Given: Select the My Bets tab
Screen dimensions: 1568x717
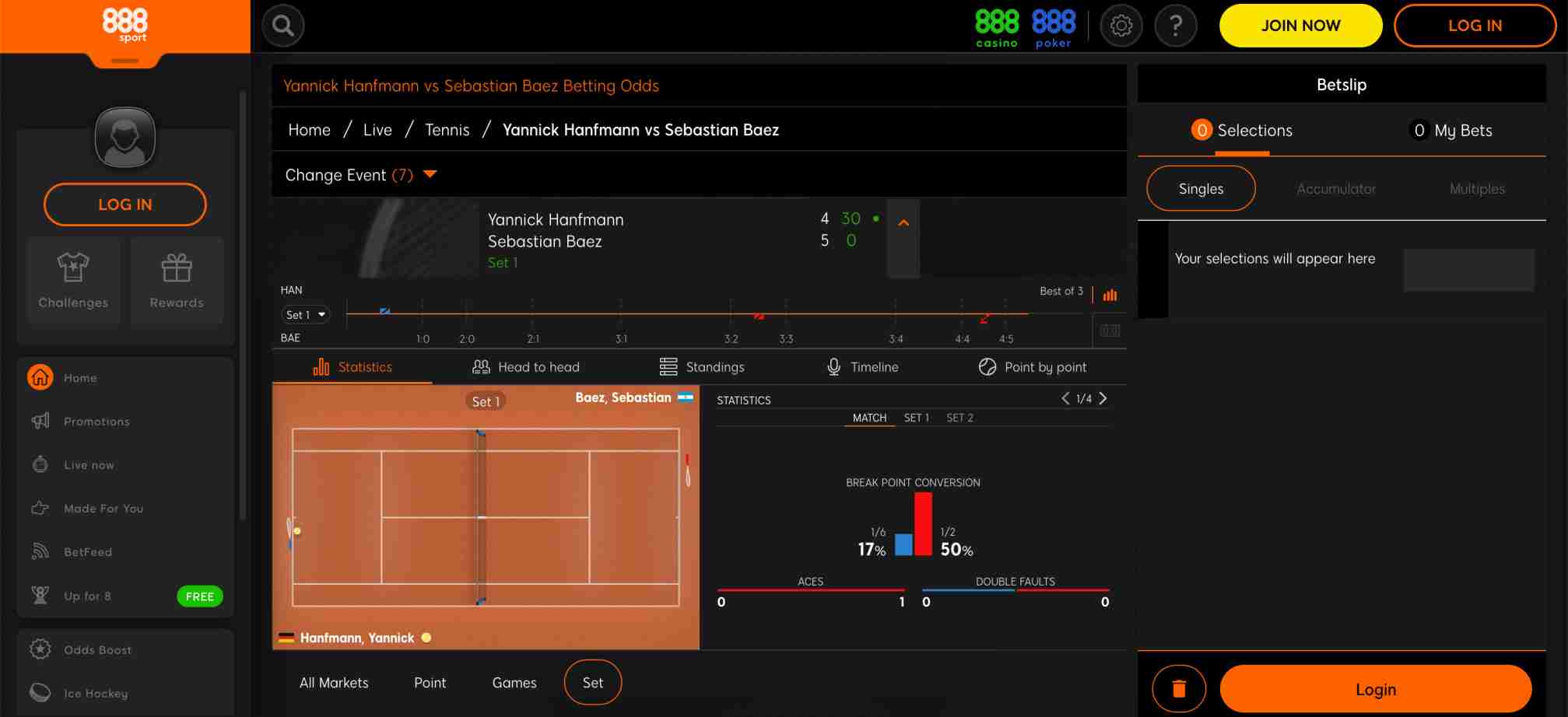Looking at the screenshot, I should (1451, 131).
